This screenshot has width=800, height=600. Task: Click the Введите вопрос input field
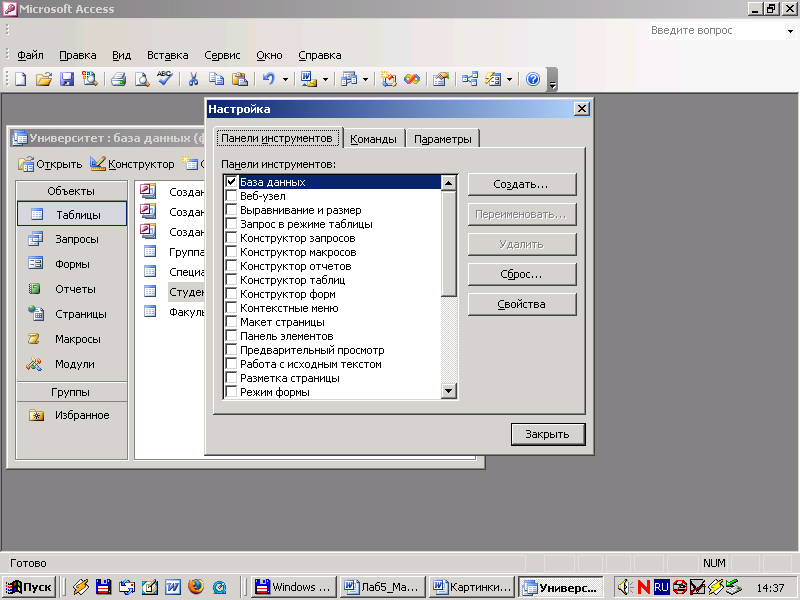(x=717, y=31)
